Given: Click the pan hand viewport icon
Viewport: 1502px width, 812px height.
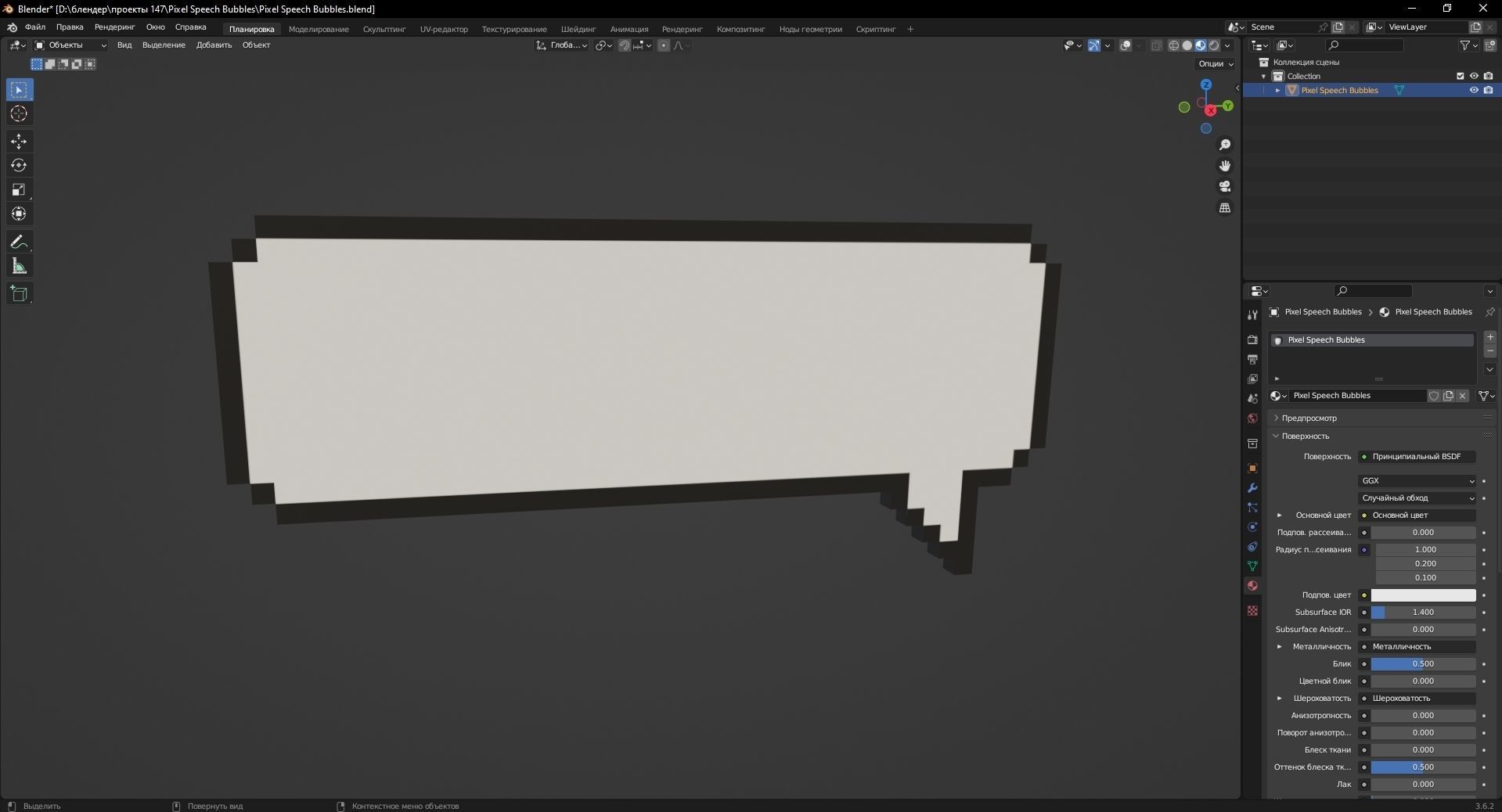Looking at the screenshot, I should [x=1225, y=166].
